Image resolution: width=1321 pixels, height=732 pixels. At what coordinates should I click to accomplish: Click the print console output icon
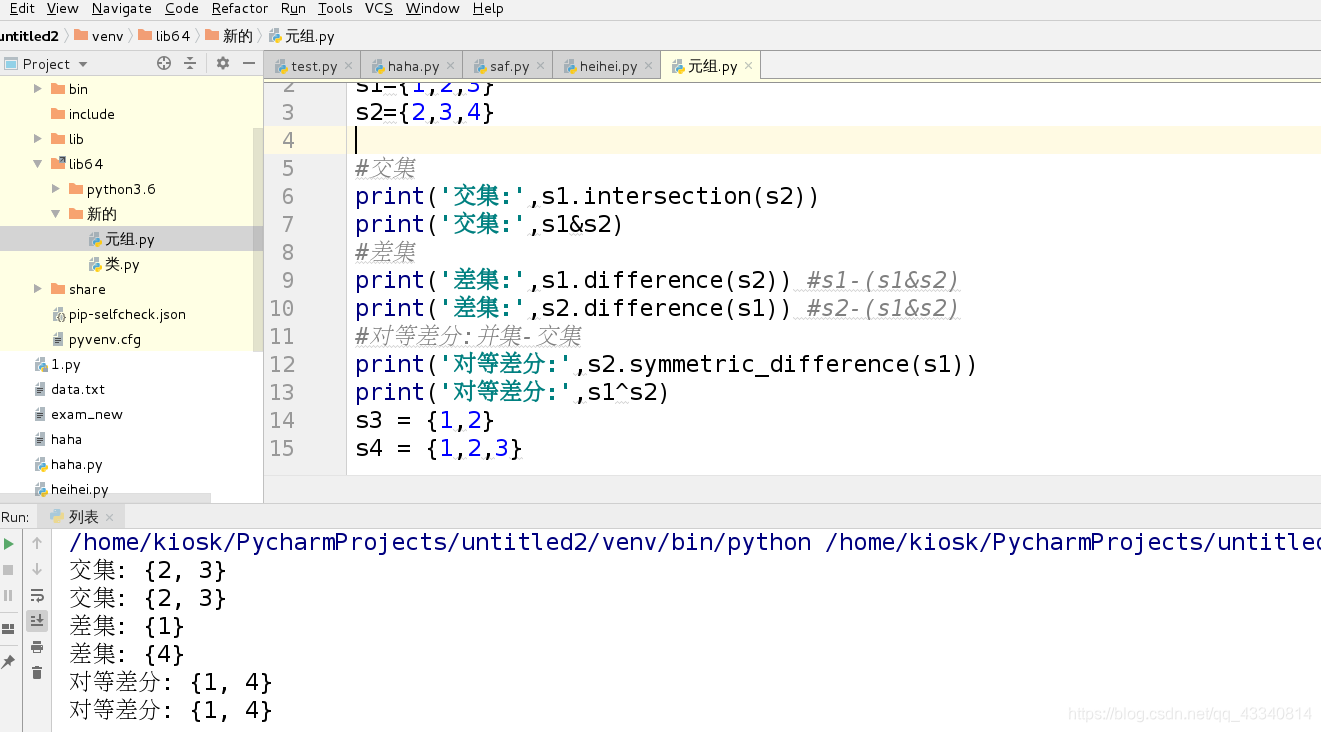click(37, 647)
